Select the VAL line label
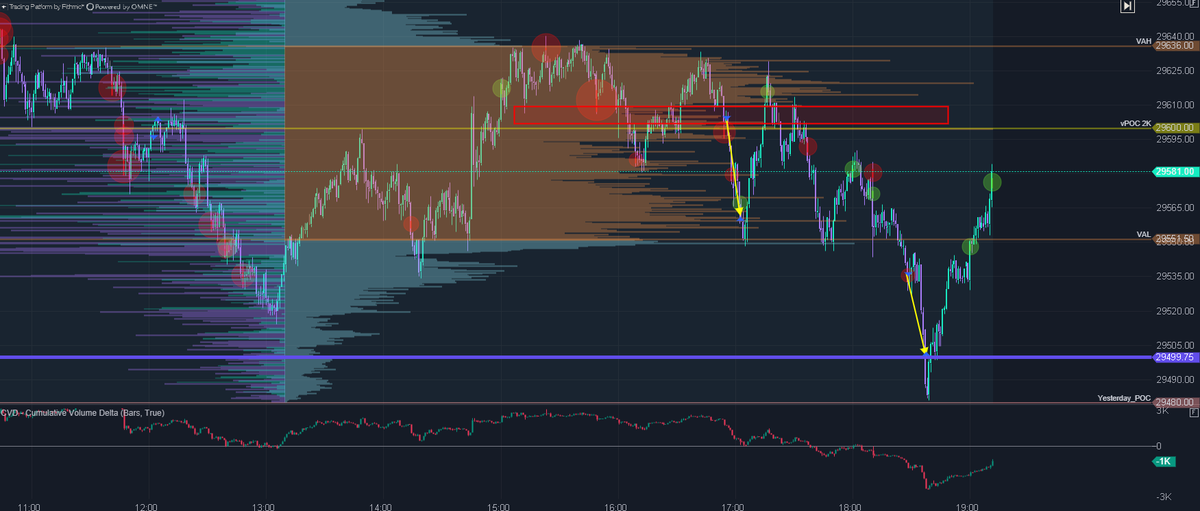Viewport: 1200px width, 511px height. click(1144, 234)
